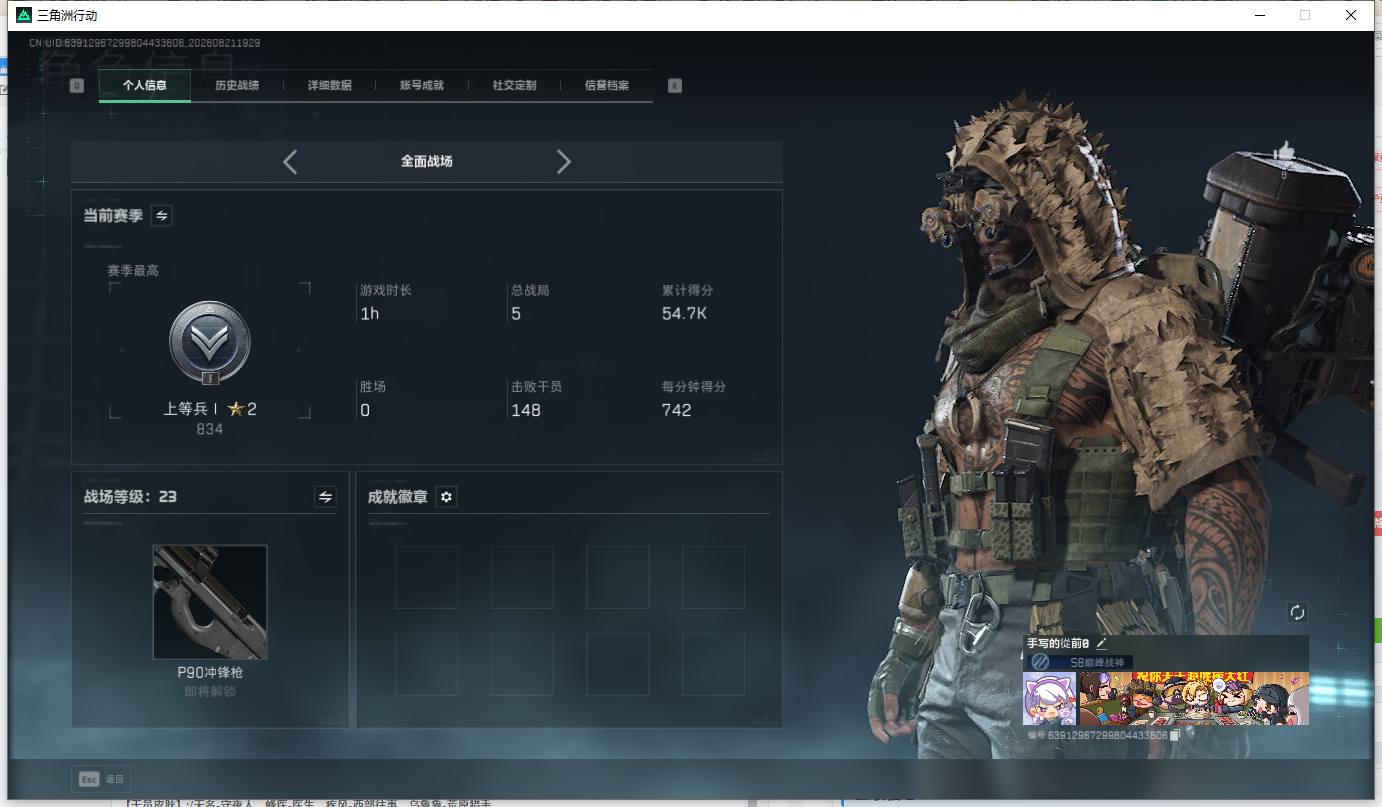
Task: Click the S8巅峰战神 title badge
Action: pyautogui.click(x=1080, y=662)
